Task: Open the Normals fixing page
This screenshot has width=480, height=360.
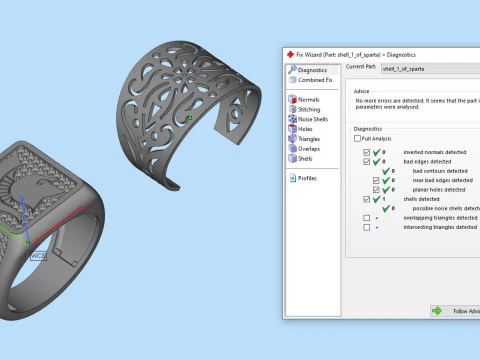Action: click(304, 99)
